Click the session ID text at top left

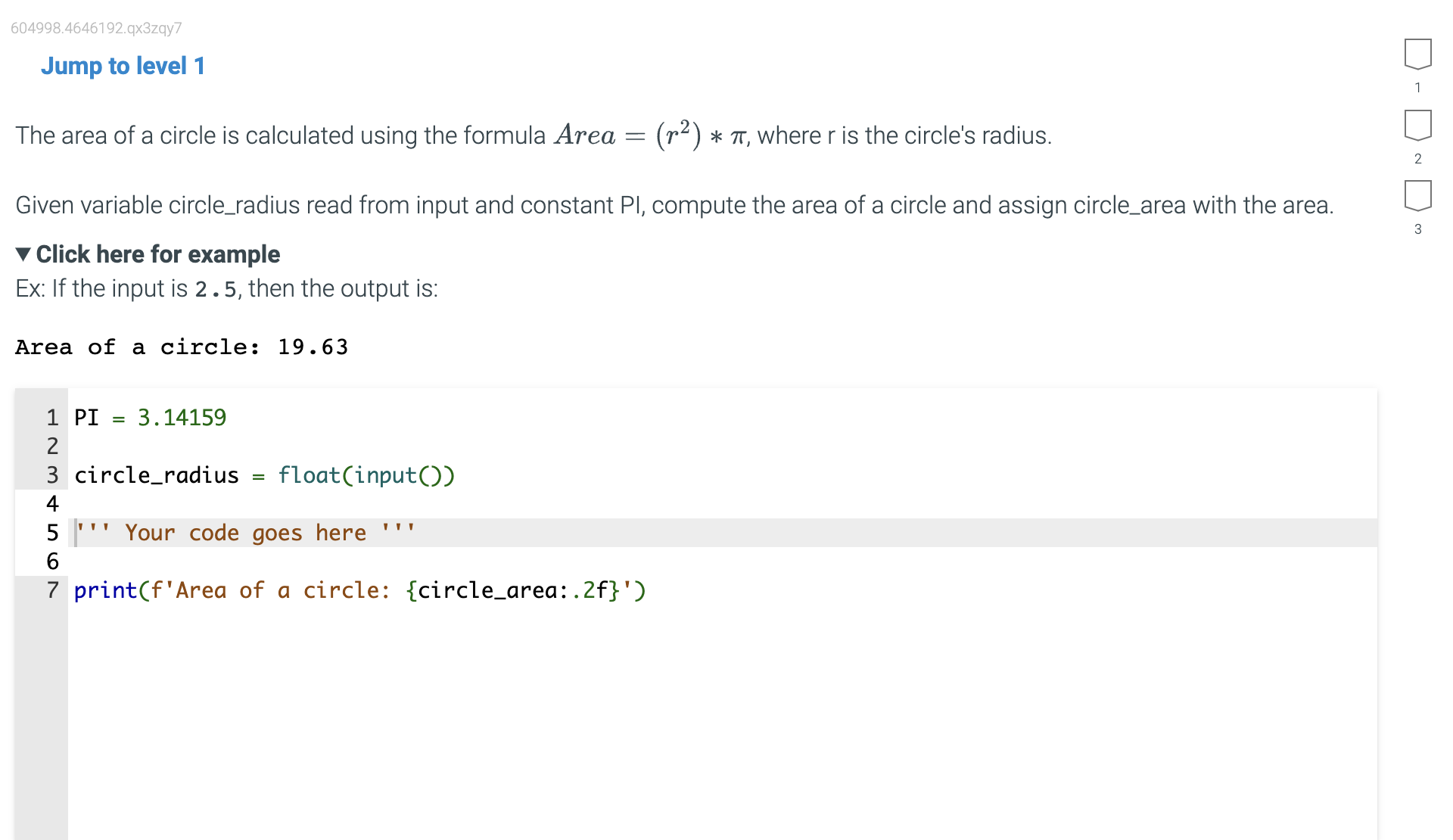coord(96,27)
